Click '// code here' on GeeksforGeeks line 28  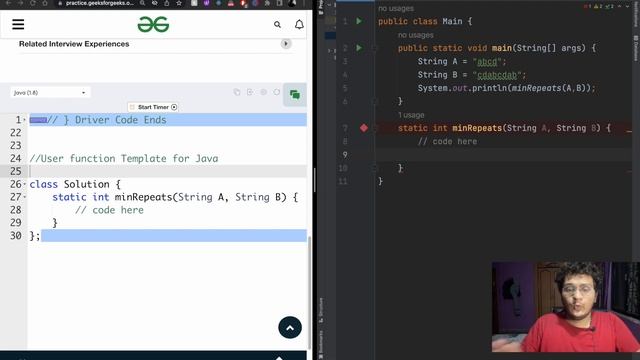[109, 210]
